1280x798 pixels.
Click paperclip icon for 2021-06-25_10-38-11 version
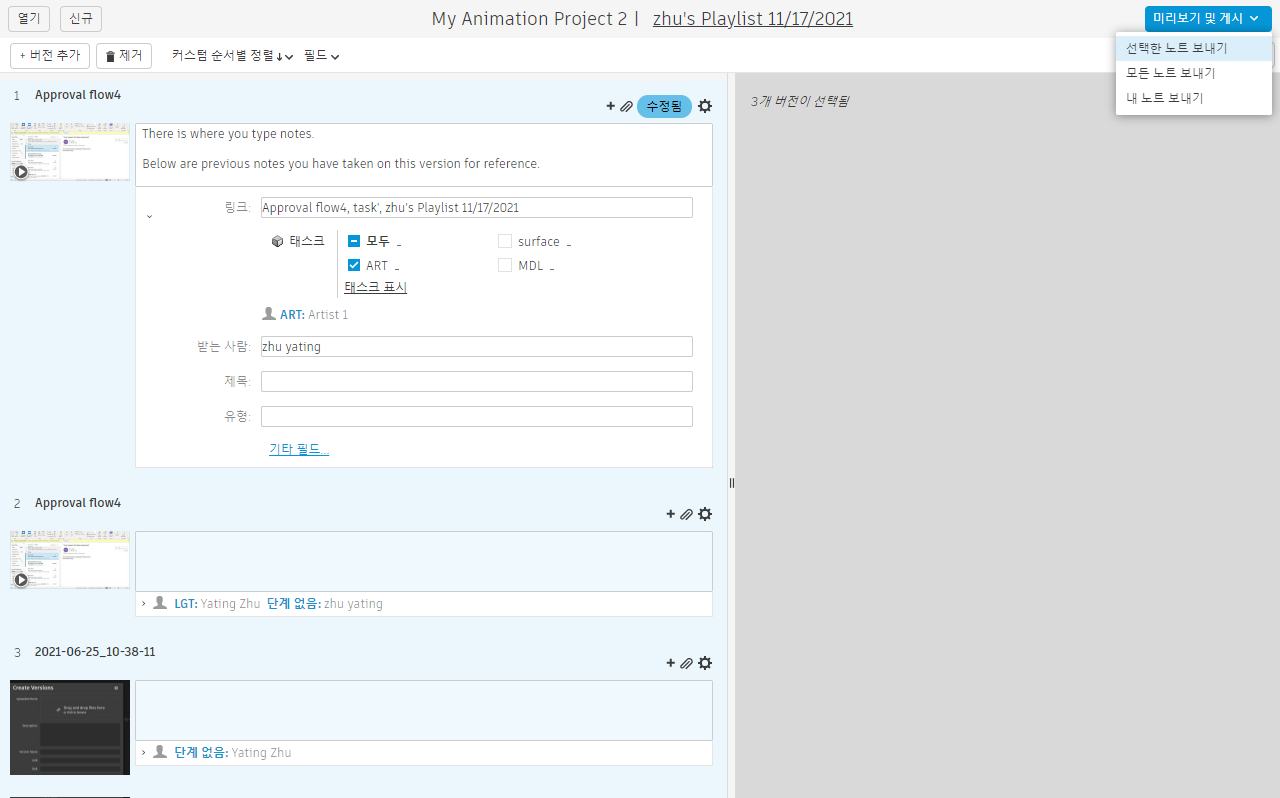[686, 663]
